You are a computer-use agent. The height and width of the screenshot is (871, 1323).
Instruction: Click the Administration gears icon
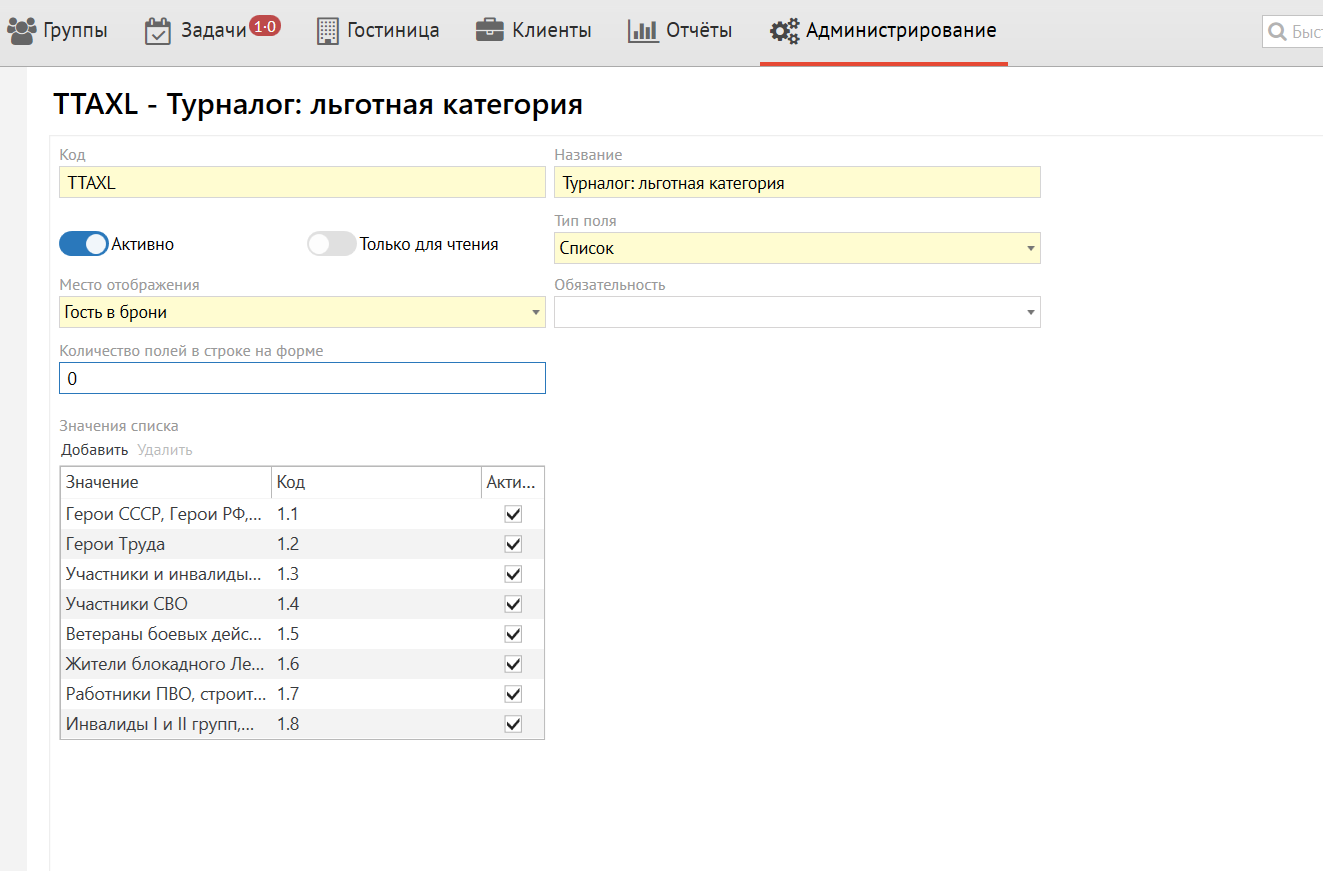pyautogui.click(x=784, y=30)
